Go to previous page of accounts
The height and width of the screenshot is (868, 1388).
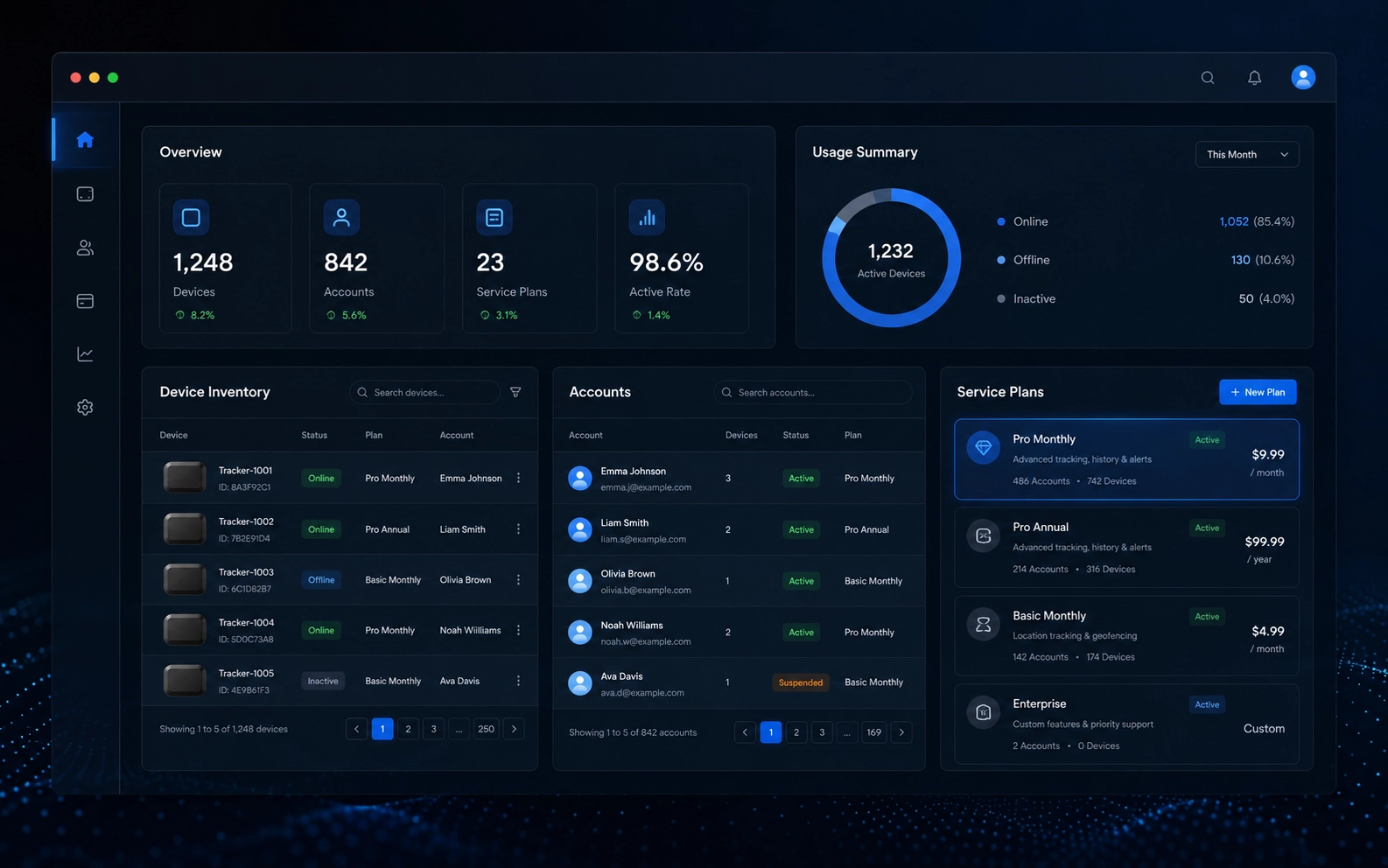[x=745, y=732]
